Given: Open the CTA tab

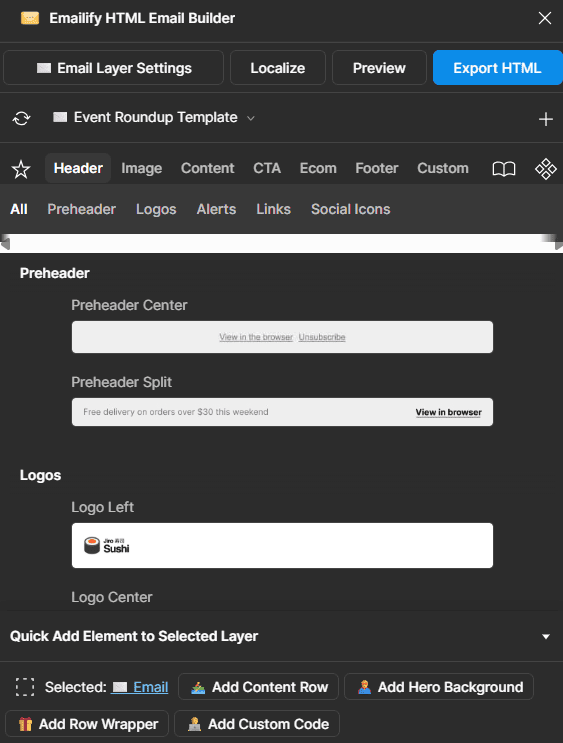Looking at the screenshot, I should 267,168.
